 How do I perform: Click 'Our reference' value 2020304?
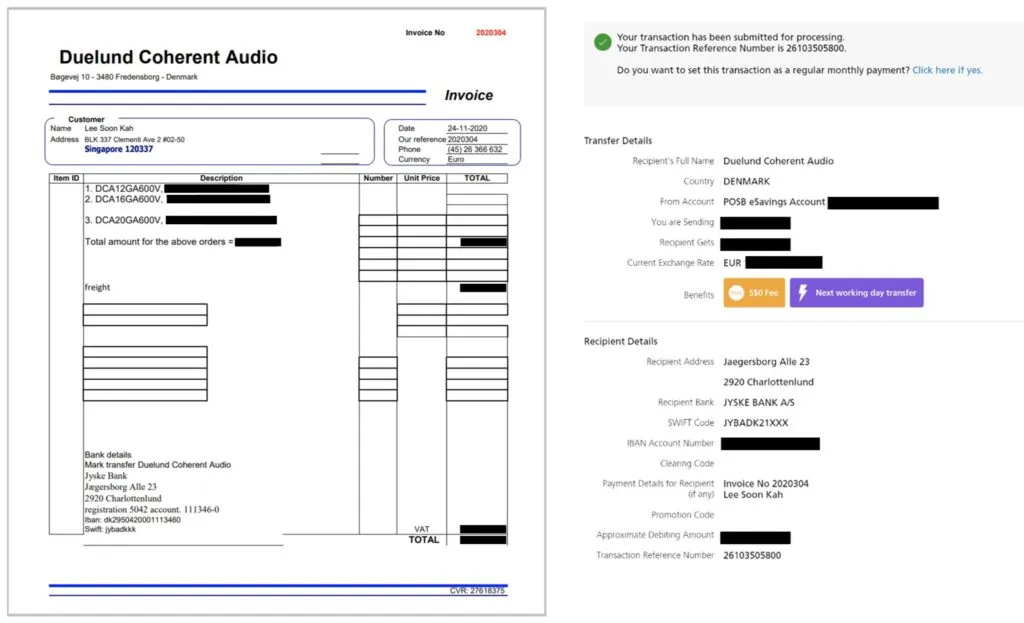[x=462, y=139]
